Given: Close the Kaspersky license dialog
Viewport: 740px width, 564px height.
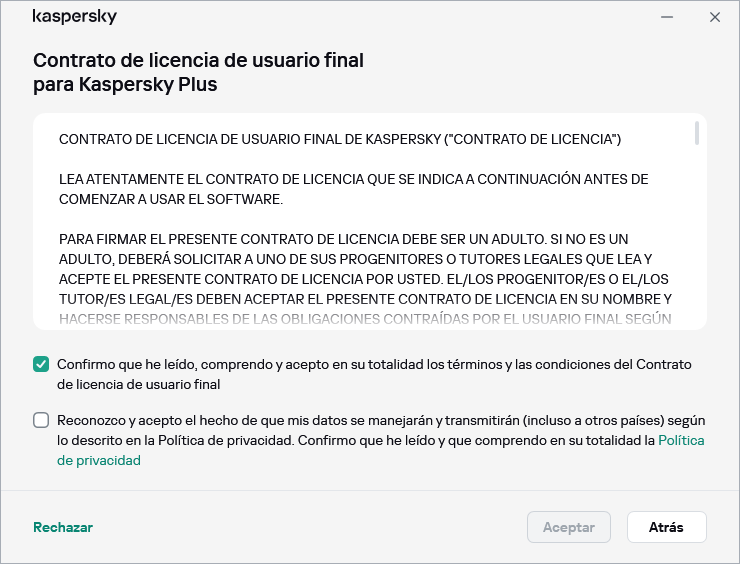Looking at the screenshot, I should pos(714,17).
